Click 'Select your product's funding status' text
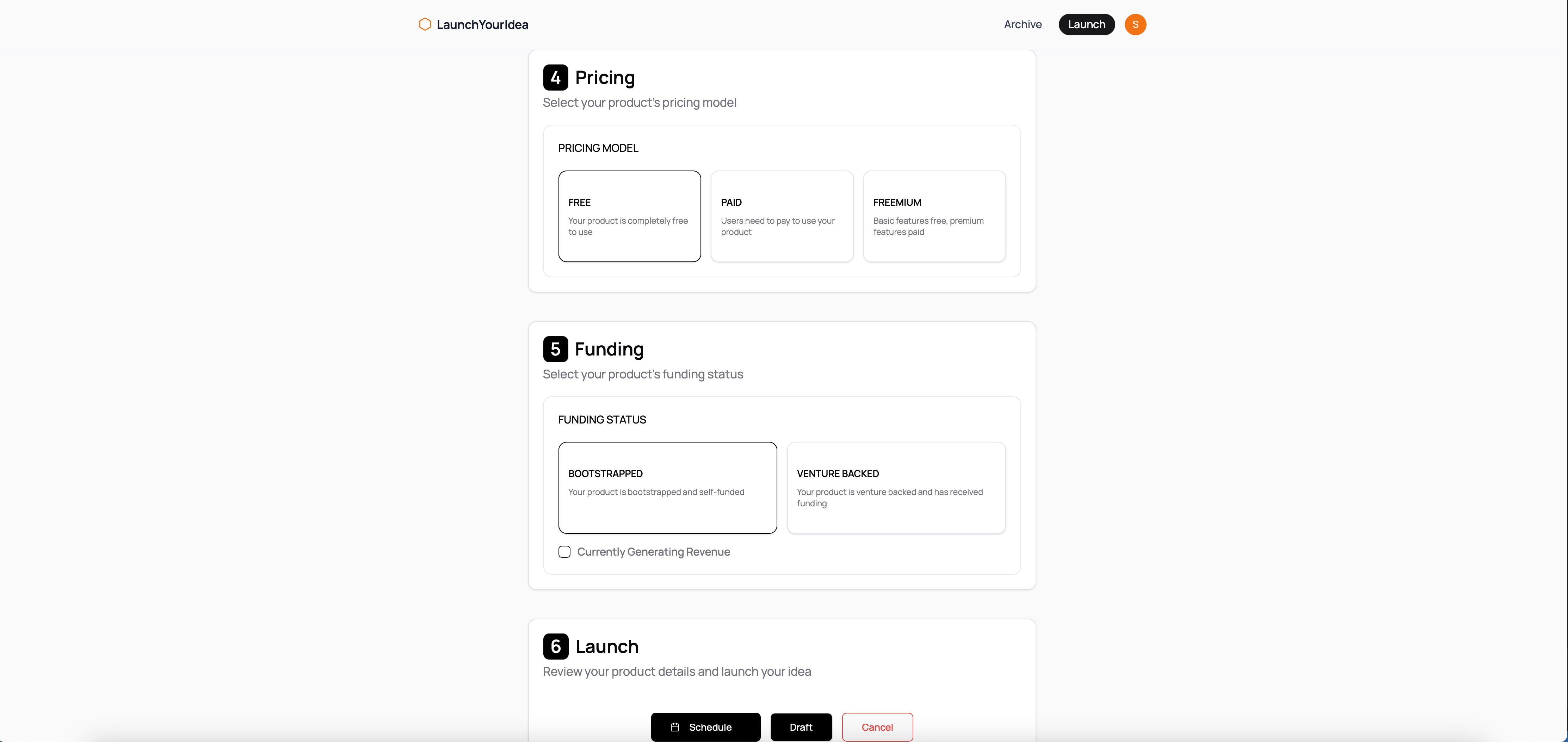This screenshot has height=742, width=1568. (643, 374)
